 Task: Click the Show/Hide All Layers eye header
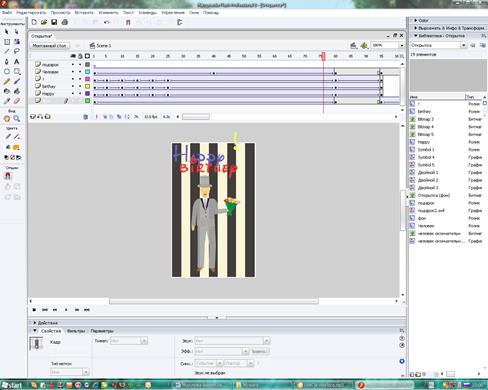(73, 56)
